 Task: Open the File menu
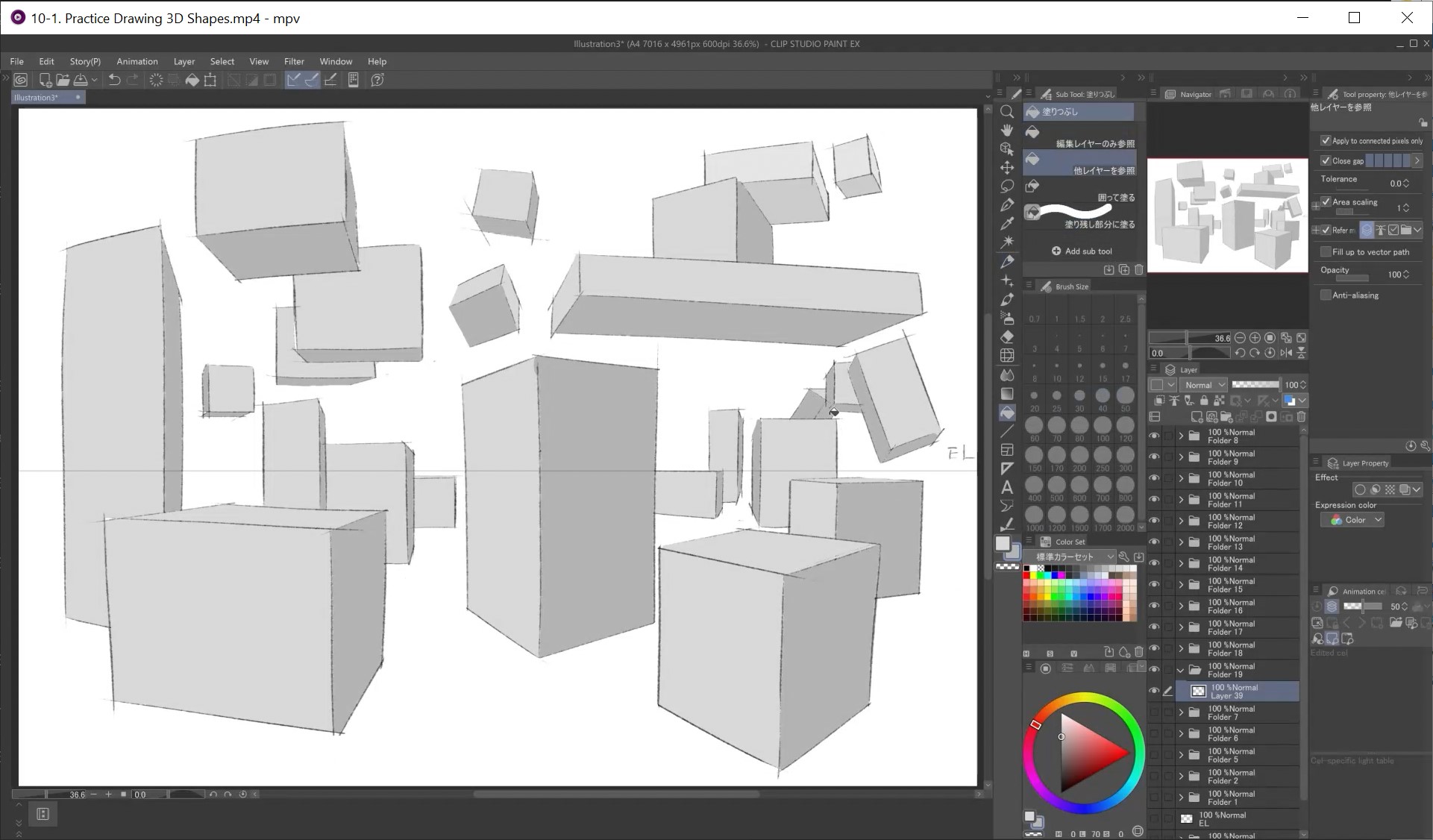coord(17,61)
